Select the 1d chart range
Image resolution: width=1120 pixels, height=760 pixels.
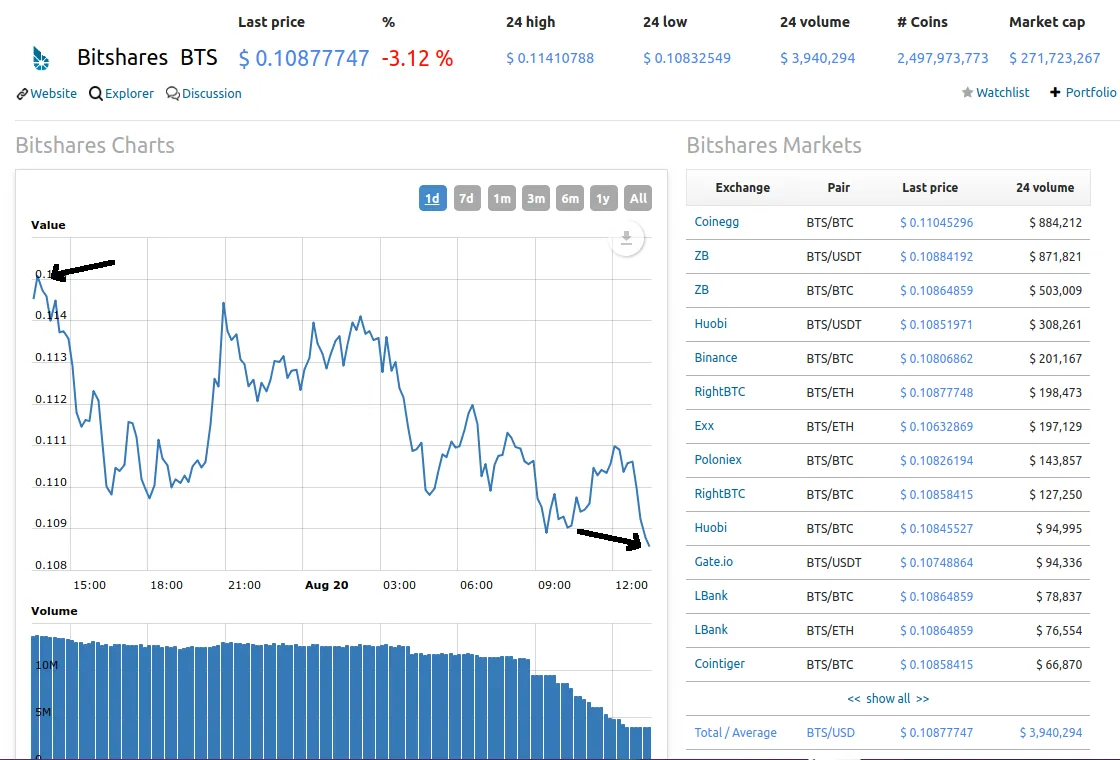[432, 198]
